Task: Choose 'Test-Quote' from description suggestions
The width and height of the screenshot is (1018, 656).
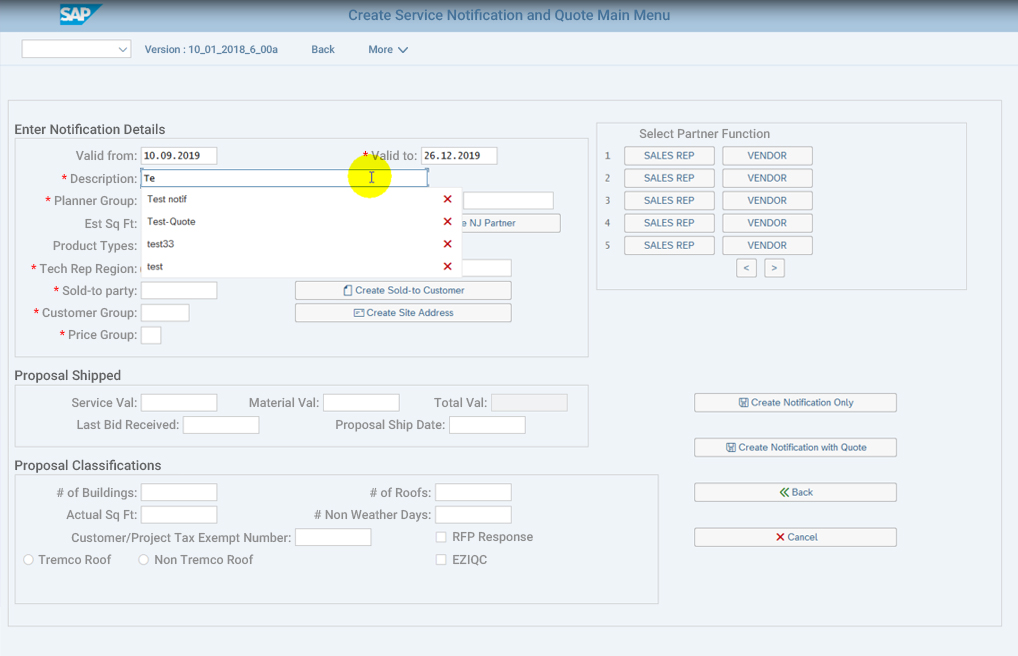Action: 172,222
